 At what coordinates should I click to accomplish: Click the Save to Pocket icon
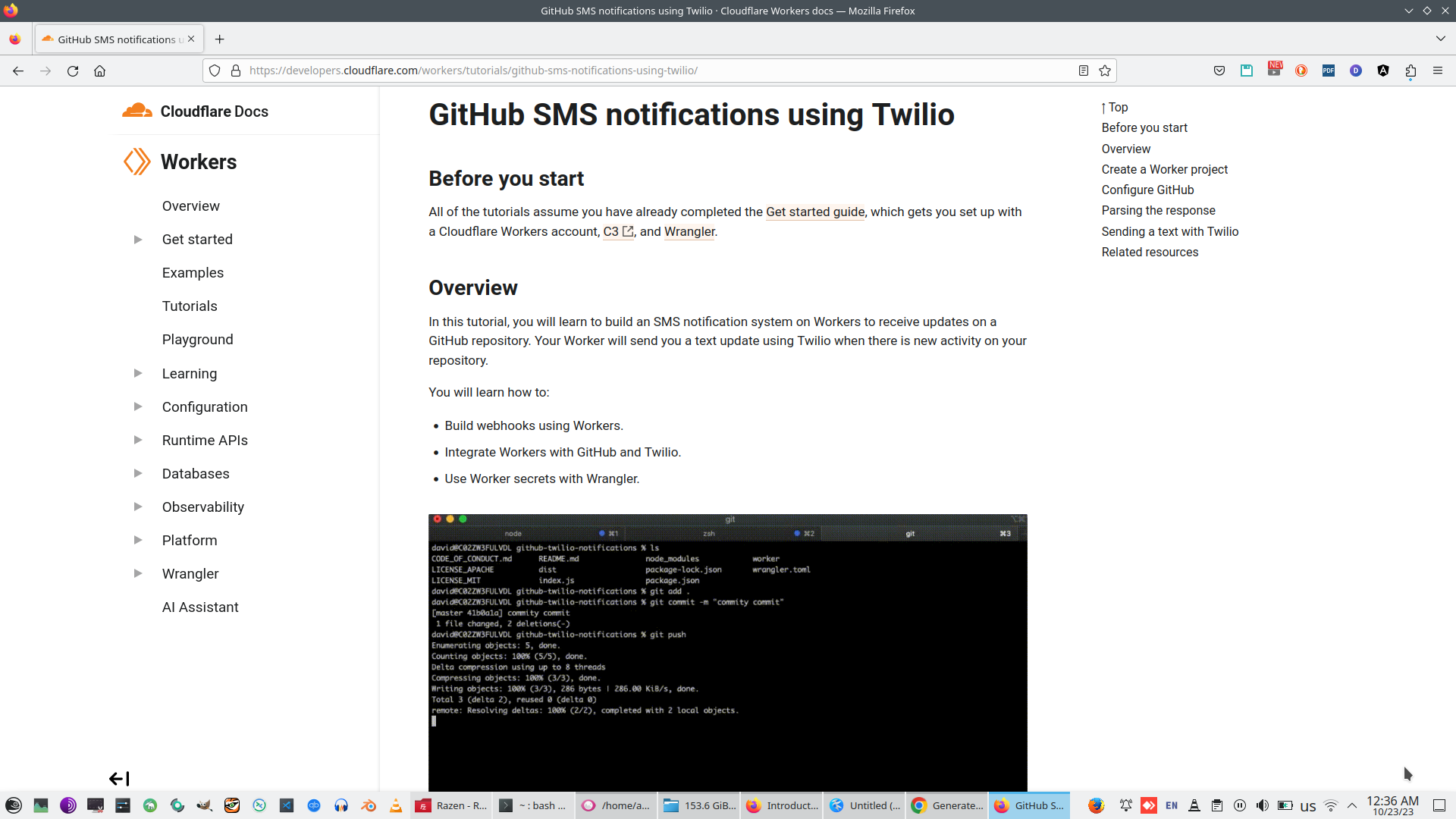1219,71
